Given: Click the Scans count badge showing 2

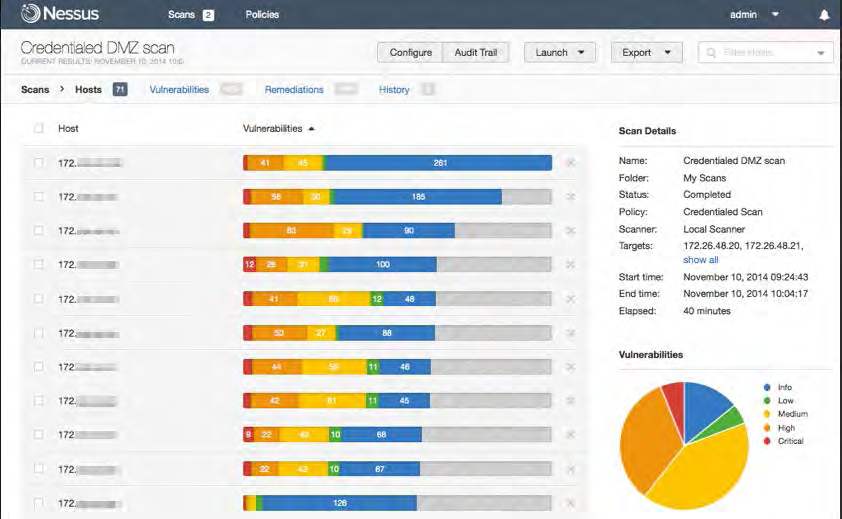Looking at the screenshot, I should point(208,15).
